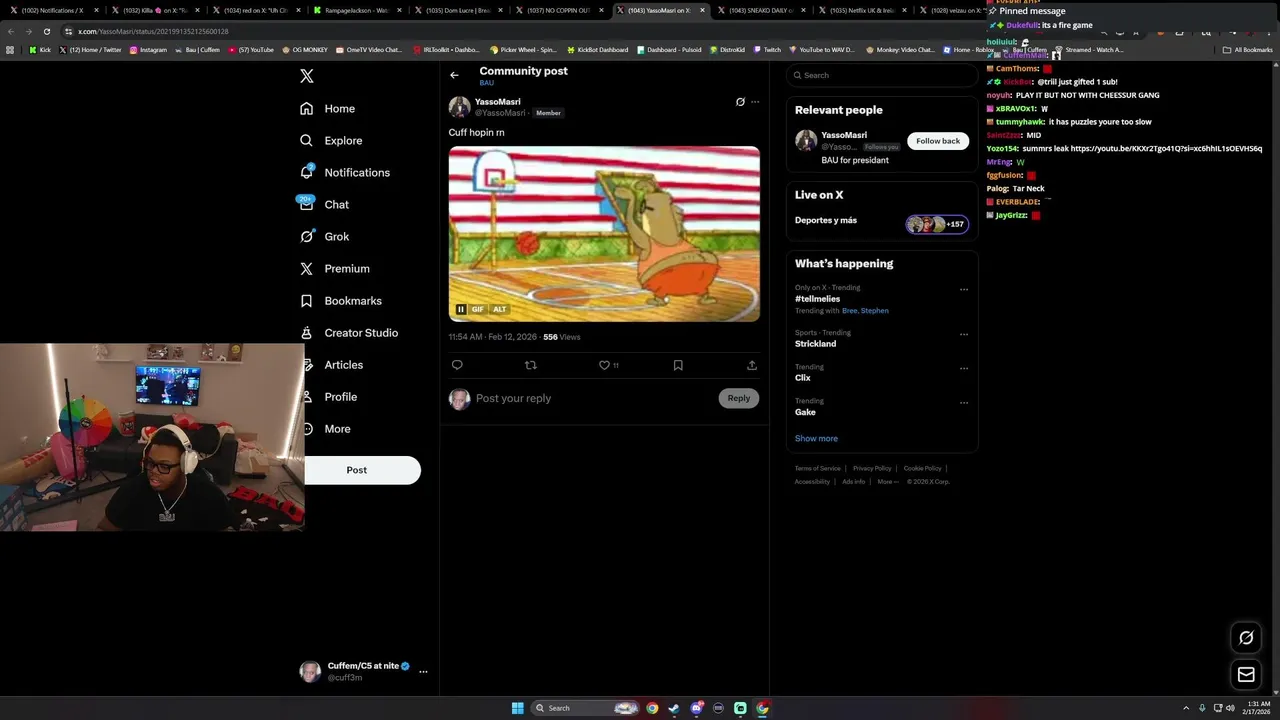Click Show more under What's happening
This screenshot has width=1280, height=720.
pyautogui.click(x=816, y=438)
